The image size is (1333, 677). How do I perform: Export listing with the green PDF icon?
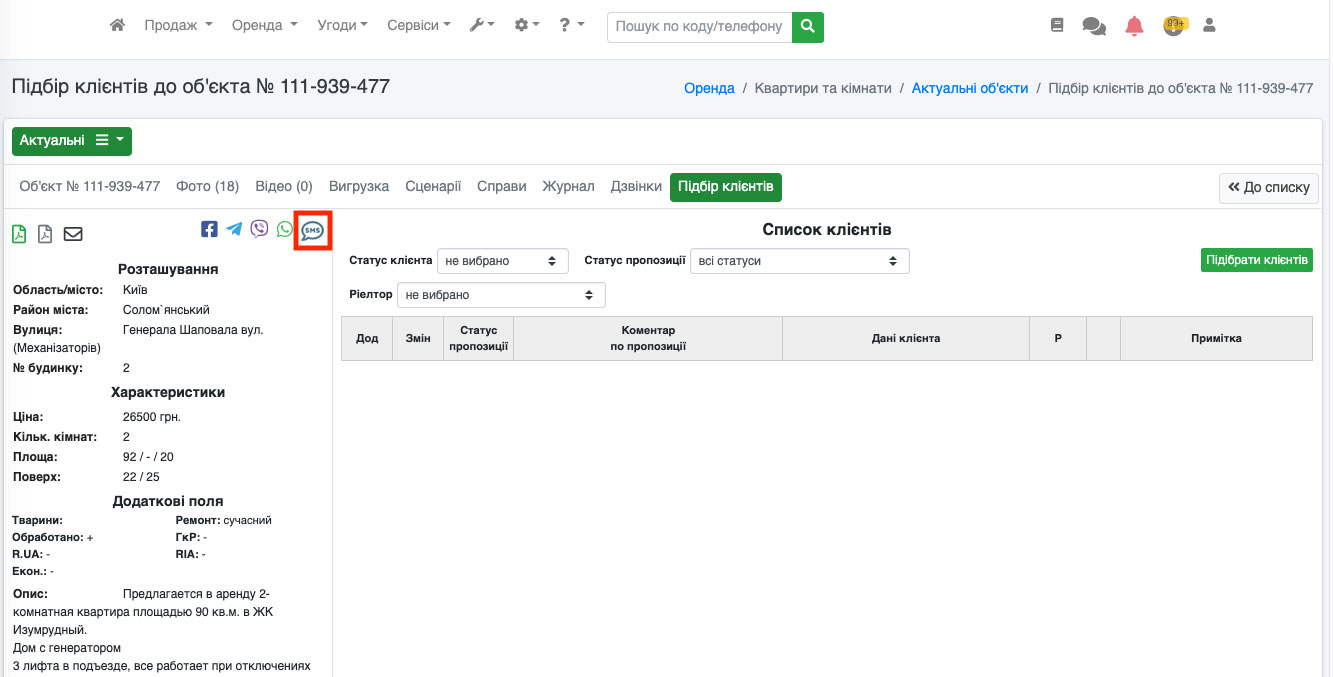point(19,234)
